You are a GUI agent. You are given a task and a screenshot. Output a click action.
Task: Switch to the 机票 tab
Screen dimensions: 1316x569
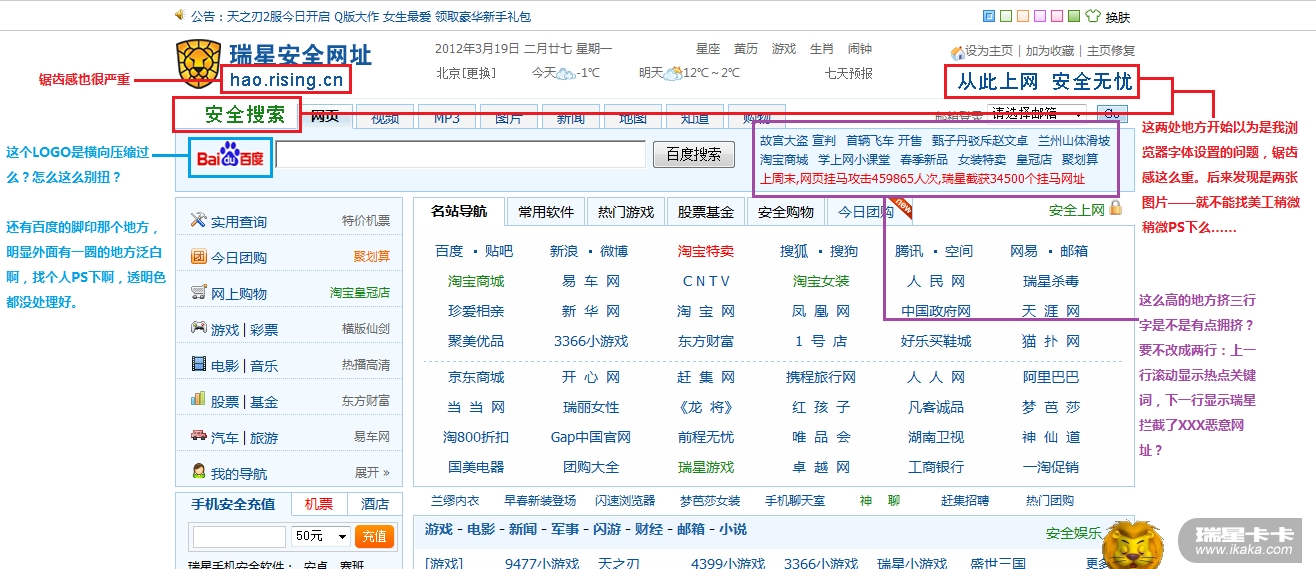tap(319, 504)
